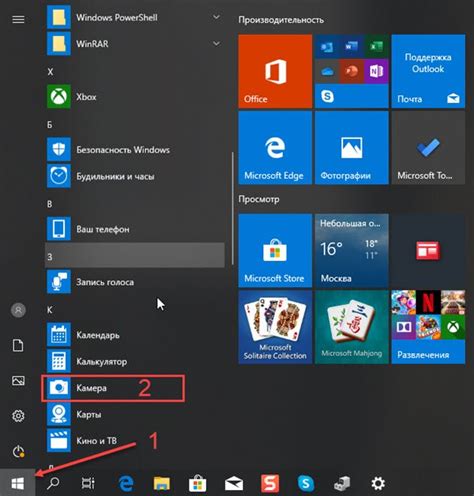Open Календарь app
Image resolution: width=474 pixels, height=496 pixels.
point(135,335)
